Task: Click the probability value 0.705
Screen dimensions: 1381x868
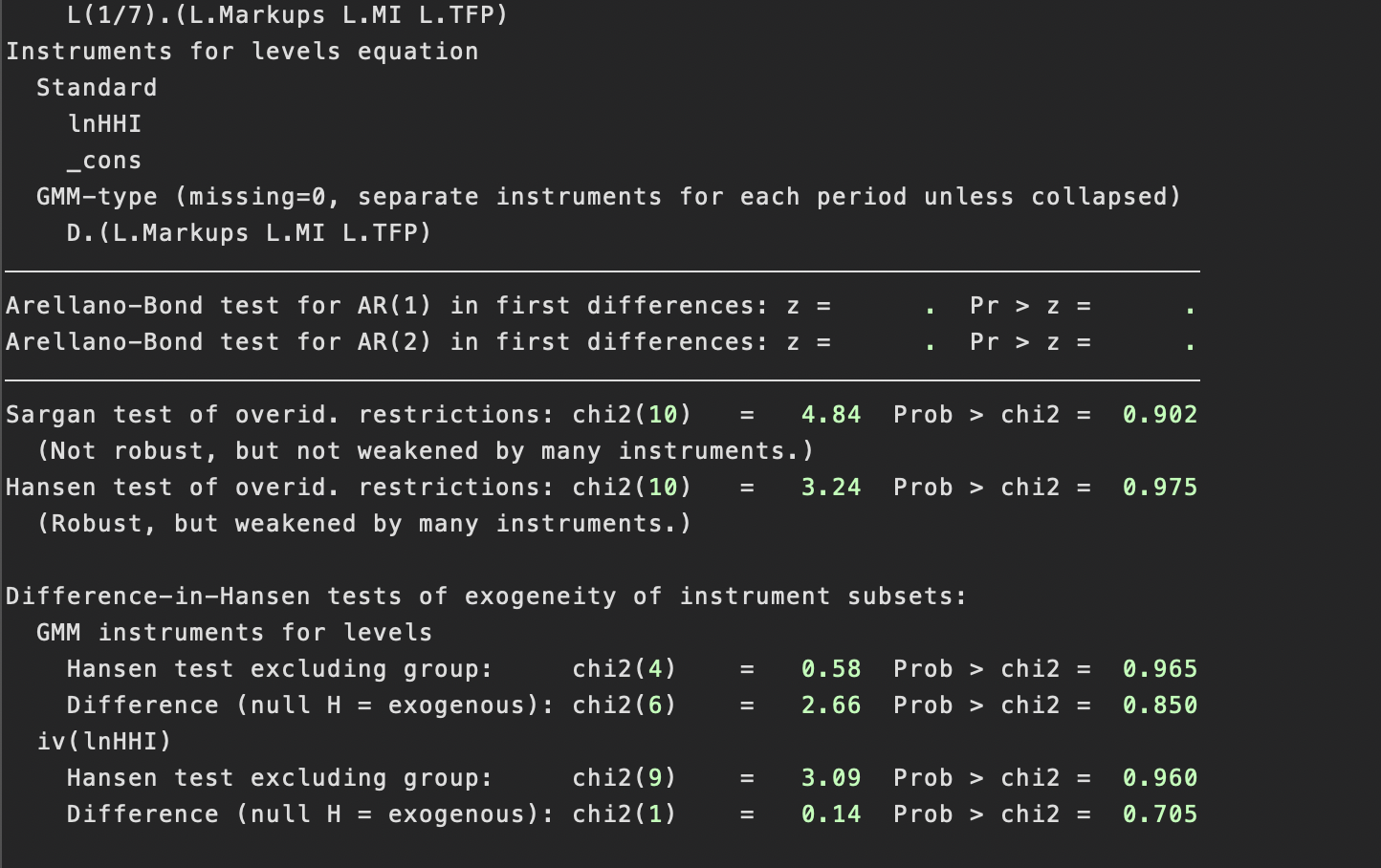Action: pos(1159,814)
